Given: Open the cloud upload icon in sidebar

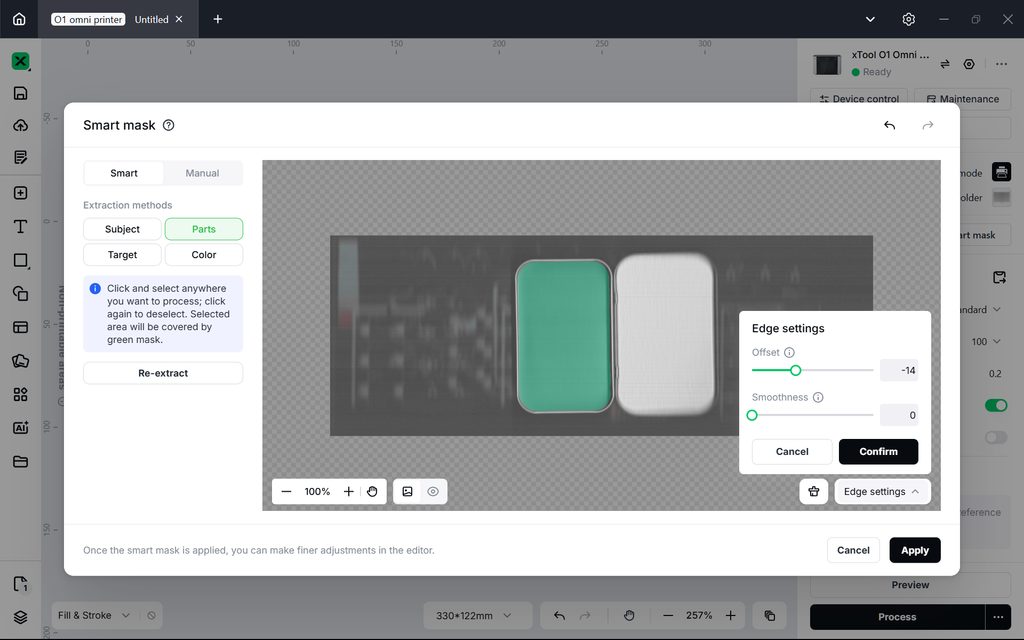Looking at the screenshot, I should coord(20,125).
